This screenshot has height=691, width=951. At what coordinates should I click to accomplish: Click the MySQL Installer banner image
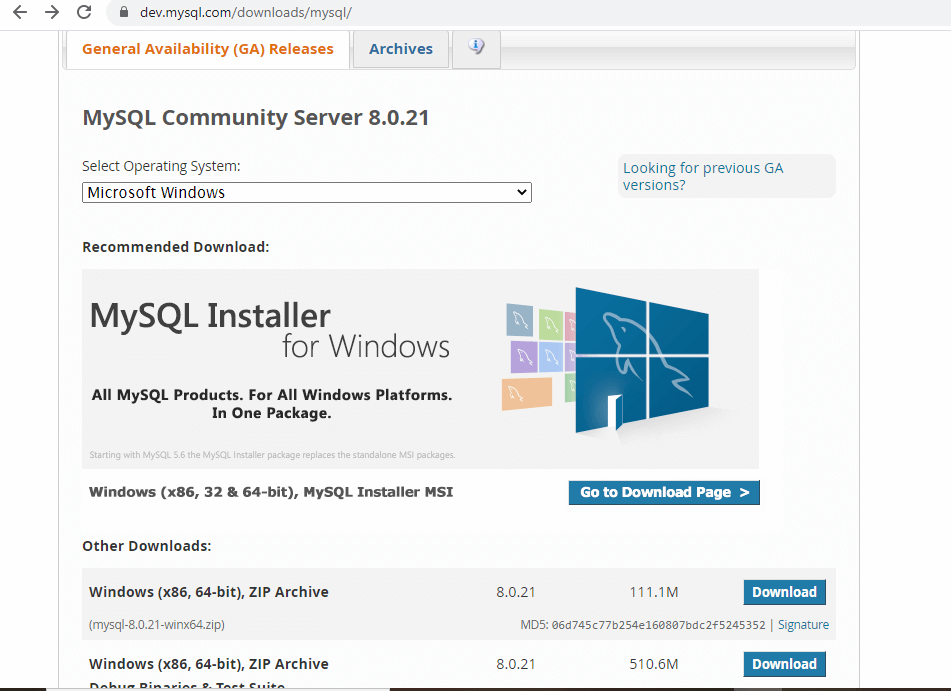coord(420,368)
